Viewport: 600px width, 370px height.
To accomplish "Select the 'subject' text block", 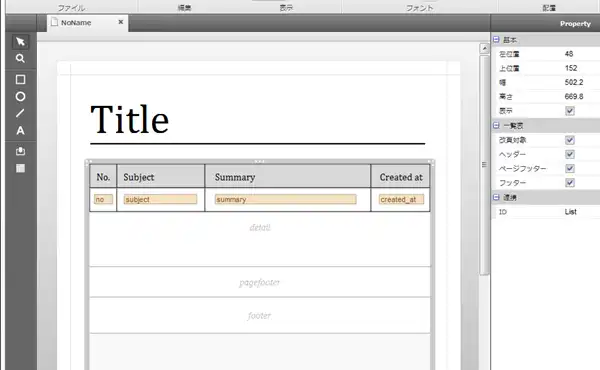I will [x=160, y=199].
